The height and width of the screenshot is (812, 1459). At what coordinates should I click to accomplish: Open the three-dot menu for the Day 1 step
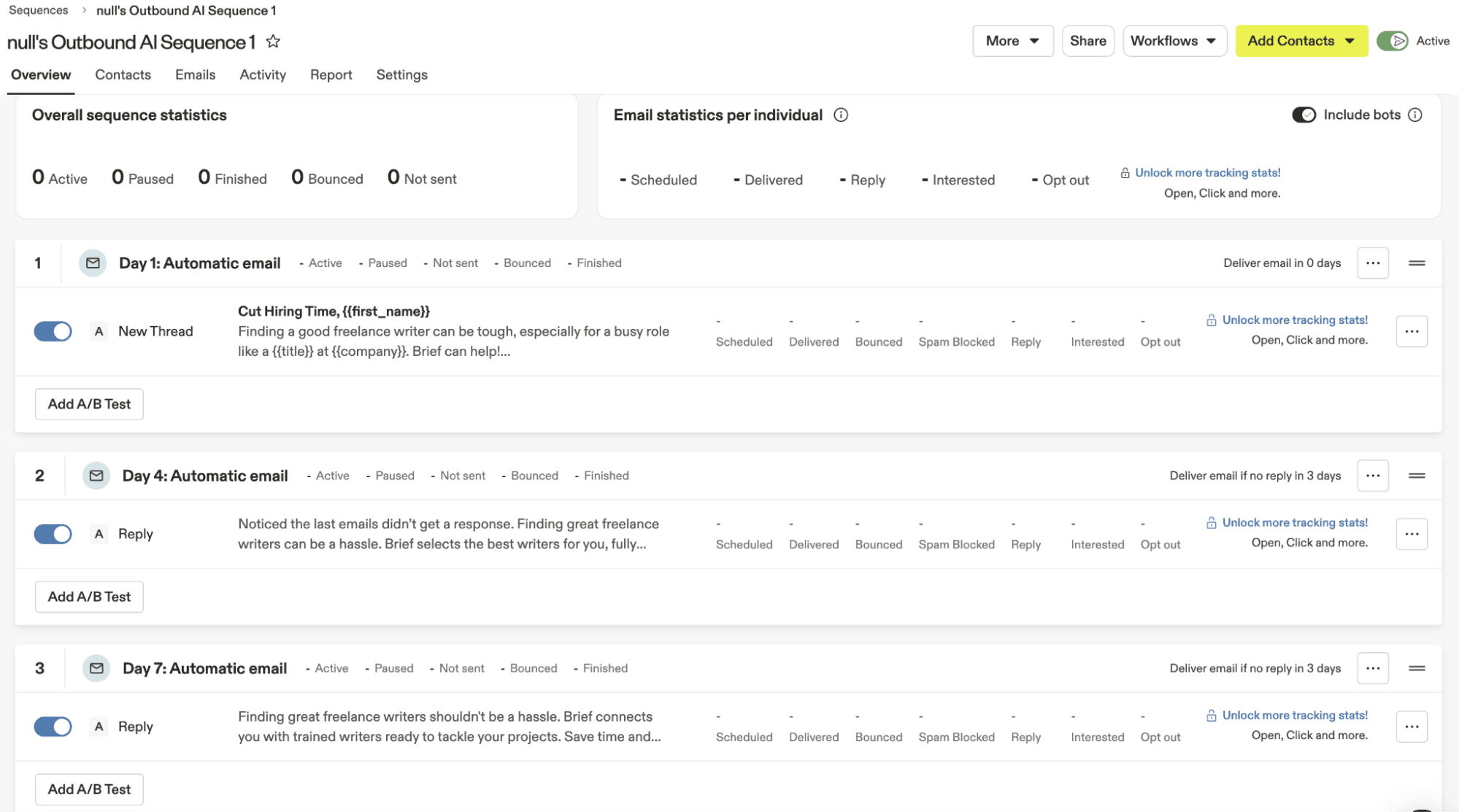click(1372, 263)
